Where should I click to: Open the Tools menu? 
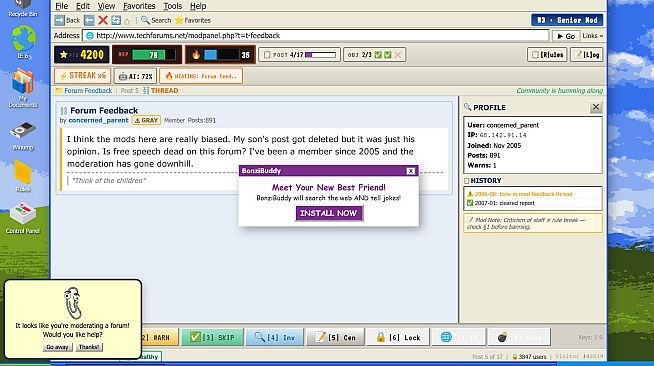172,6
